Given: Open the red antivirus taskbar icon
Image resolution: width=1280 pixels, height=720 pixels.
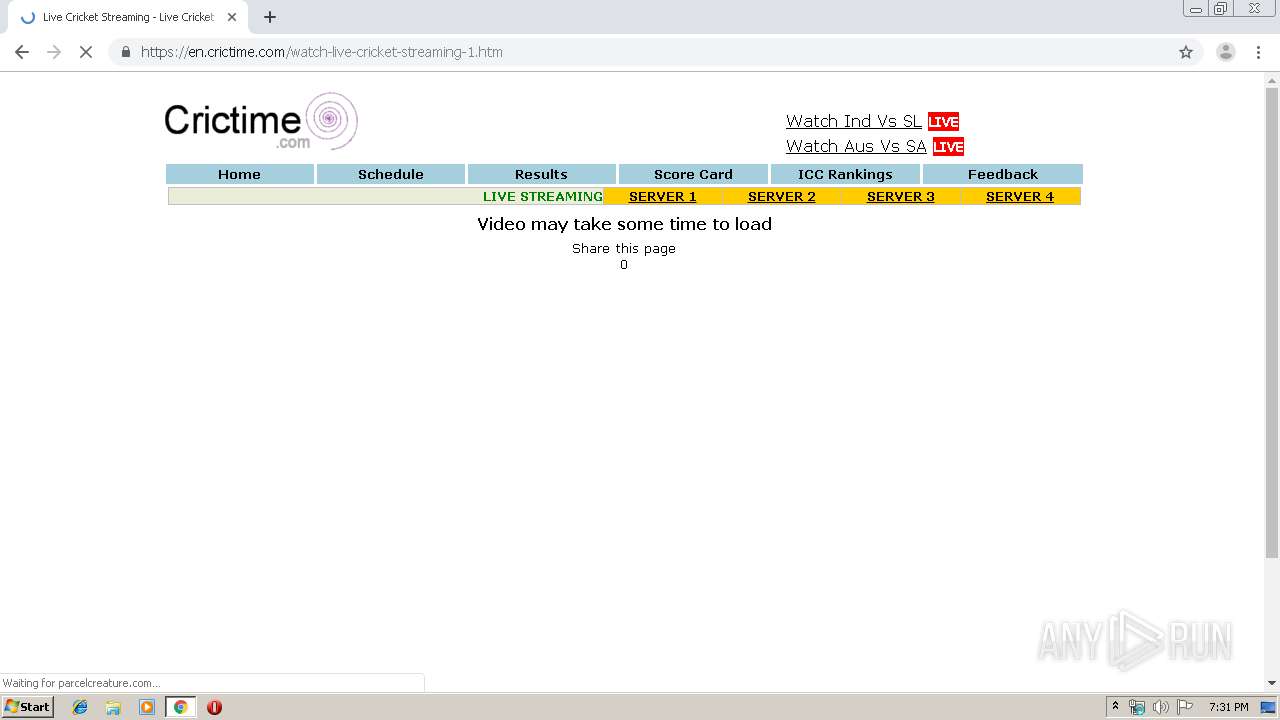Looking at the screenshot, I should point(214,707).
